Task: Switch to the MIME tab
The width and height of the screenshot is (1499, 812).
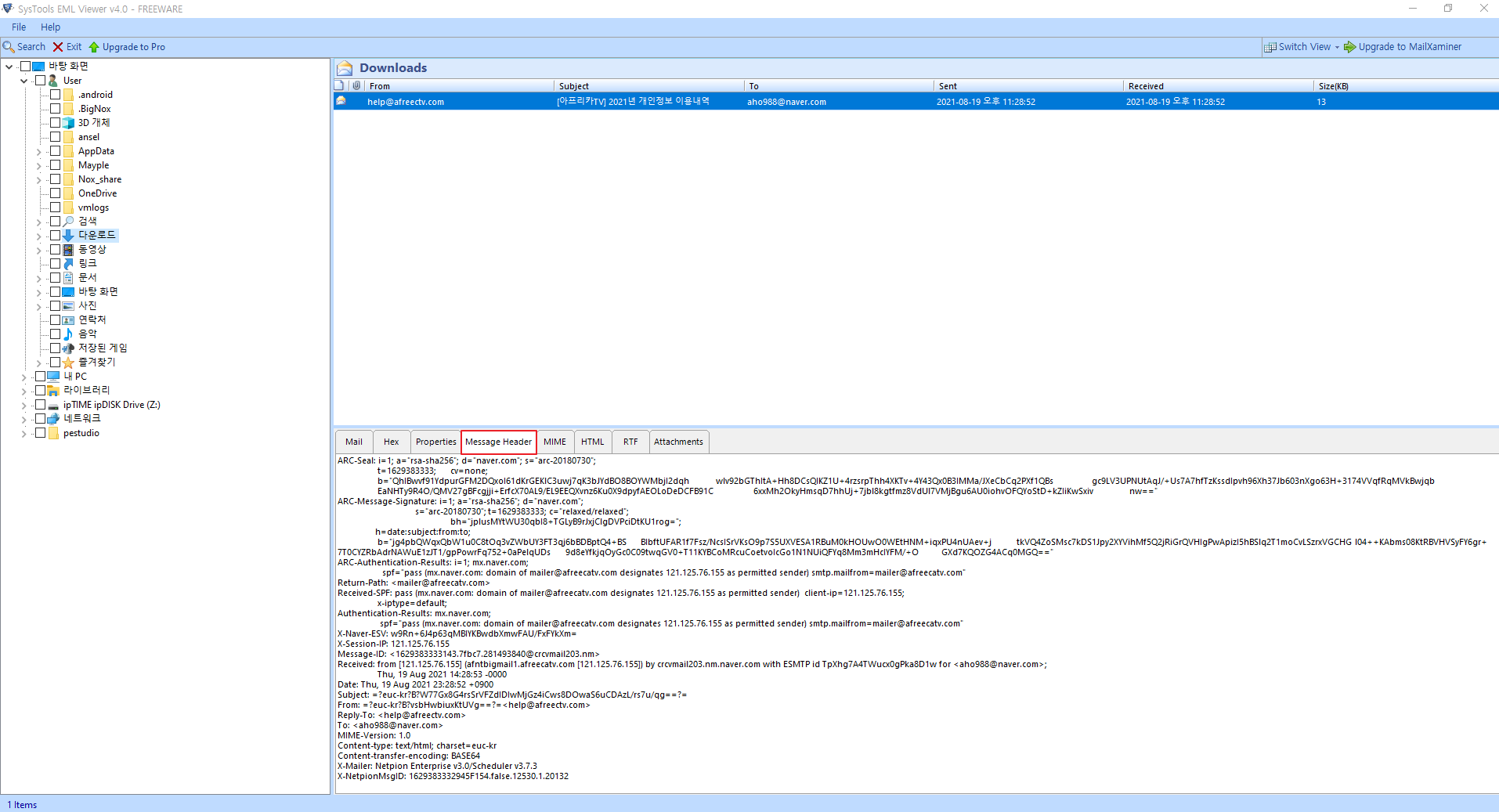Action: (x=555, y=442)
